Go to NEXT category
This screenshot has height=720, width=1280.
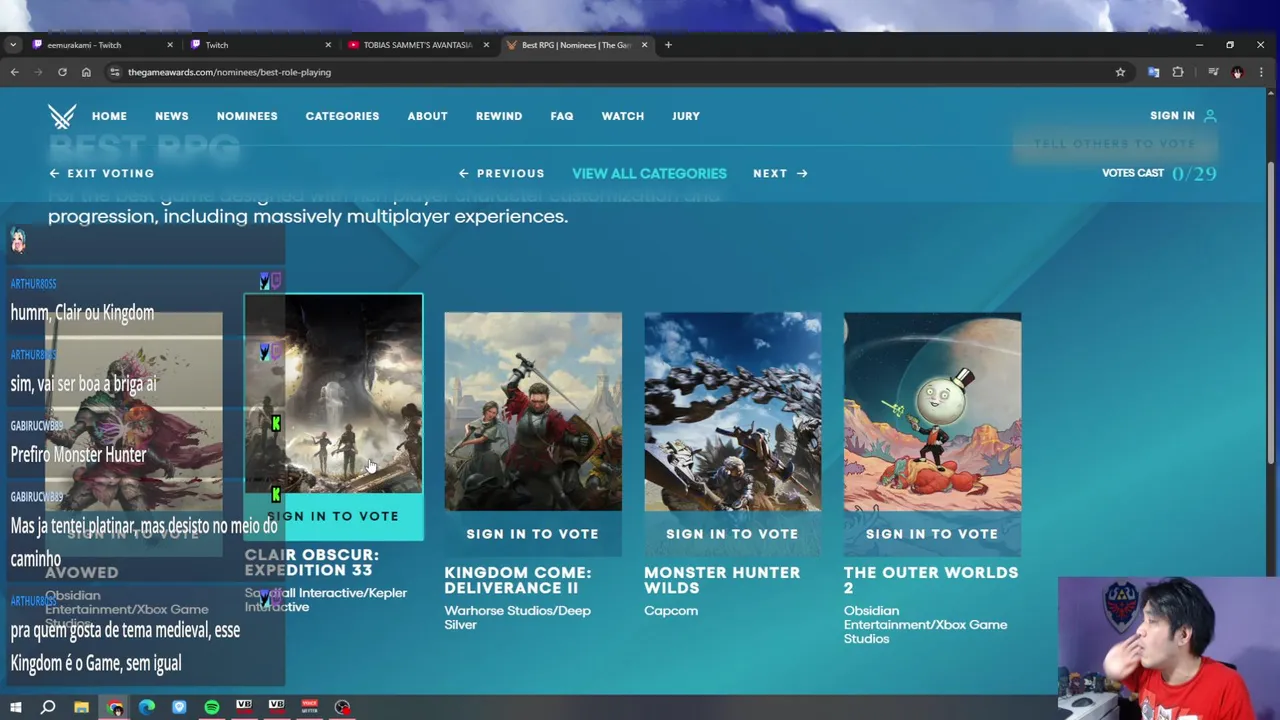[x=780, y=173]
